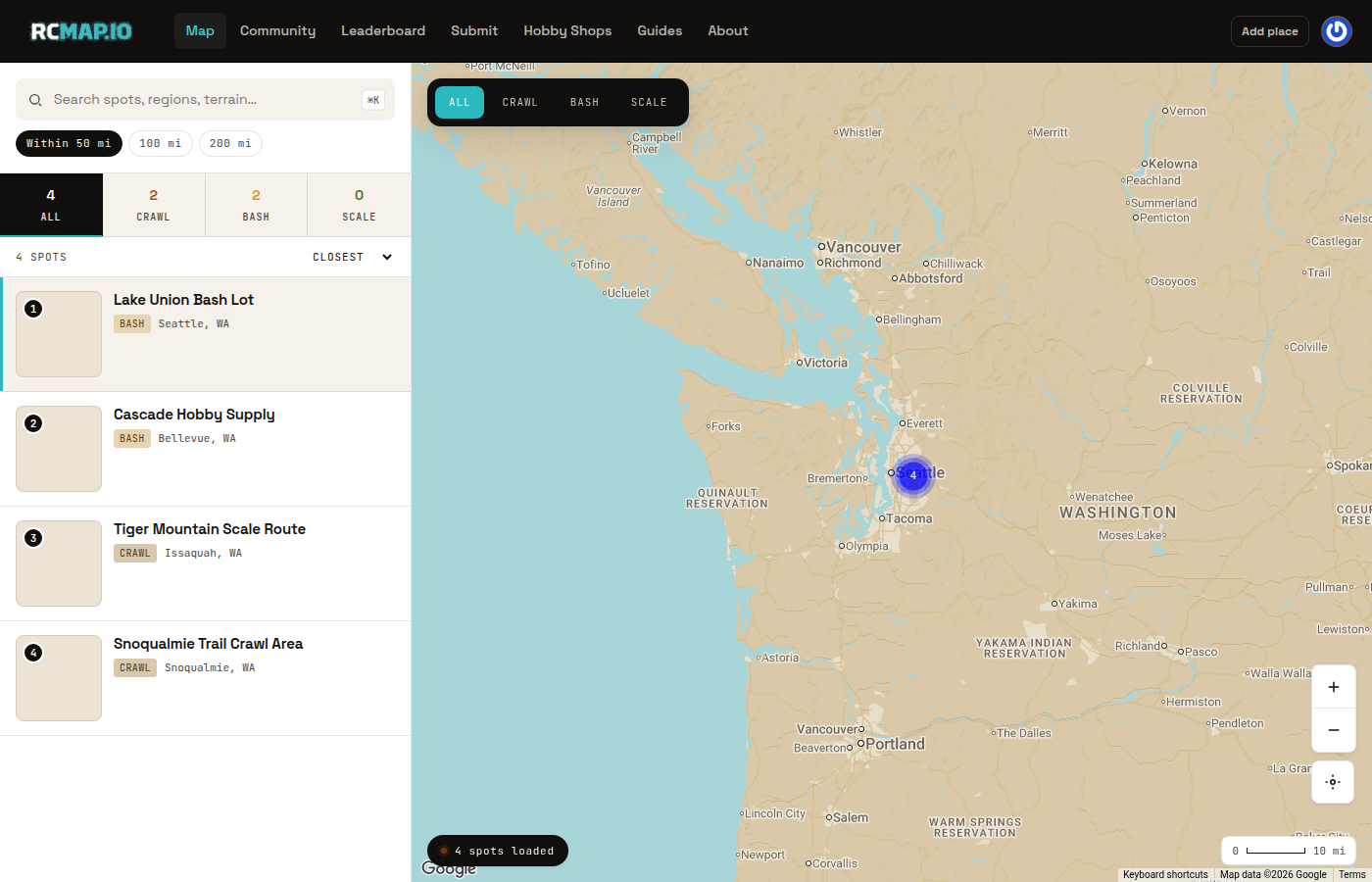
Task: Focus the search spots input field
Action: click(x=205, y=100)
